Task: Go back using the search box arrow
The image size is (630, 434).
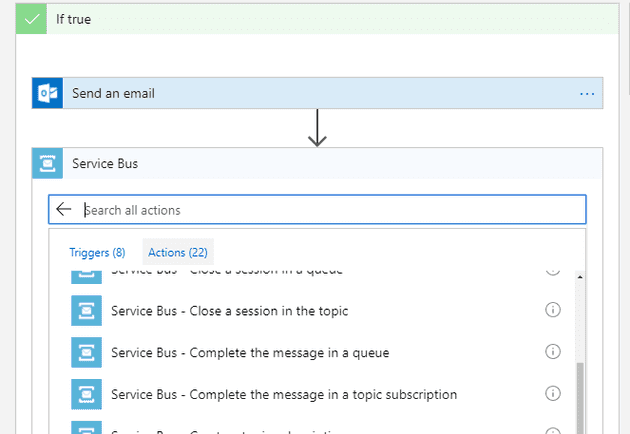Action: (x=63, y=209)
